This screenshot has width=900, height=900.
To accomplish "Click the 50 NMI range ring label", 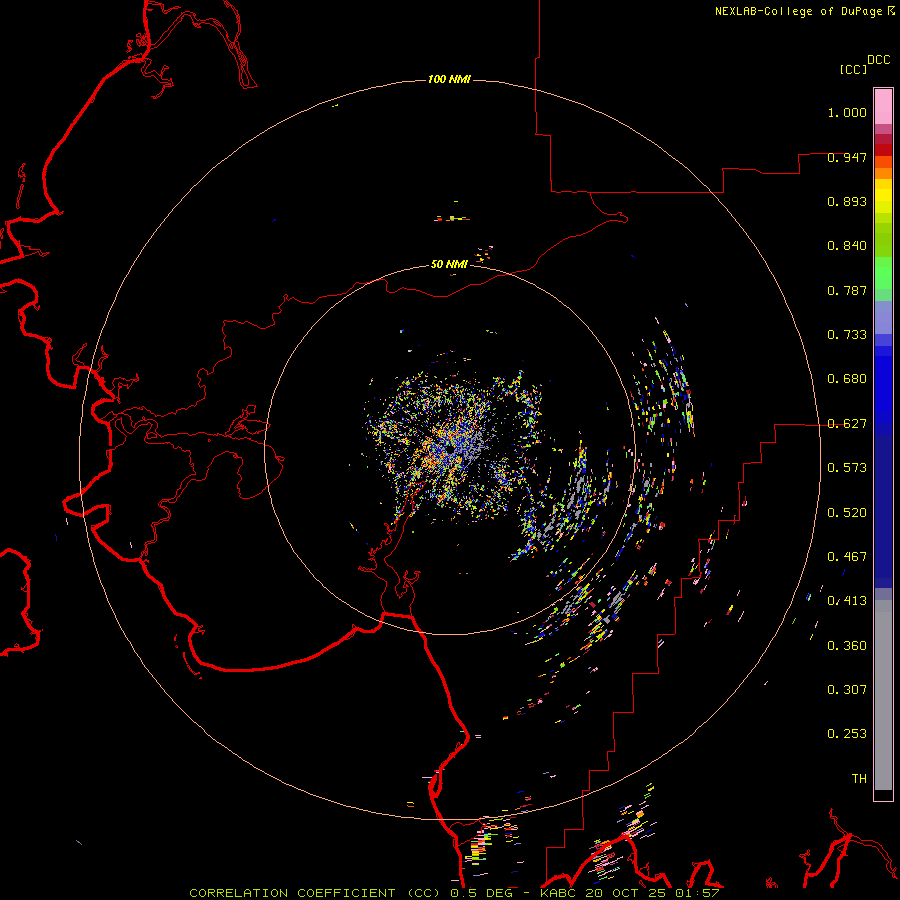I will [449, 264].
